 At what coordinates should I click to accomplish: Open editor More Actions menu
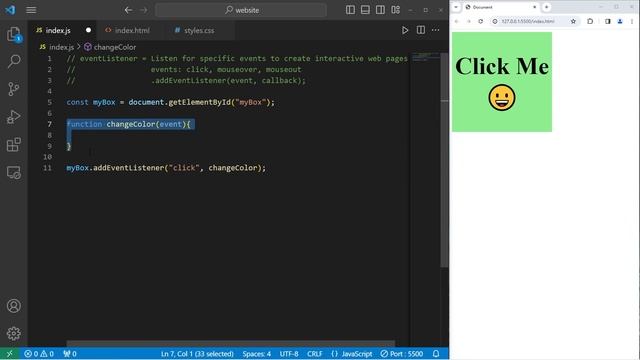(x=436, y=30)
